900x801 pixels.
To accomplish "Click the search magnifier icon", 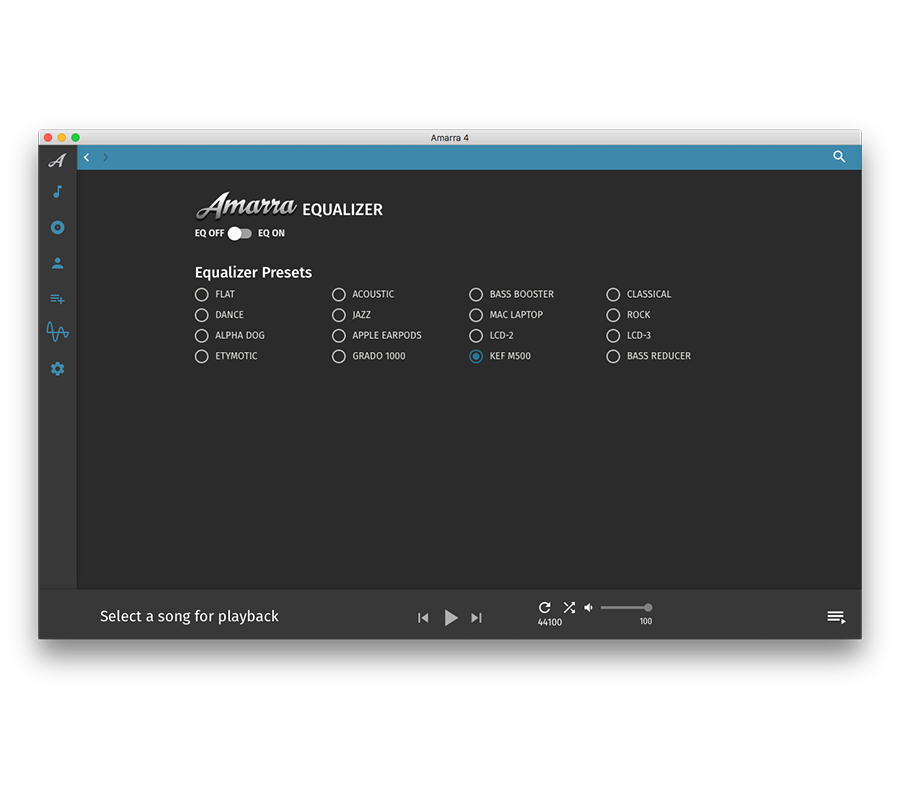I will tap(839, 157).
